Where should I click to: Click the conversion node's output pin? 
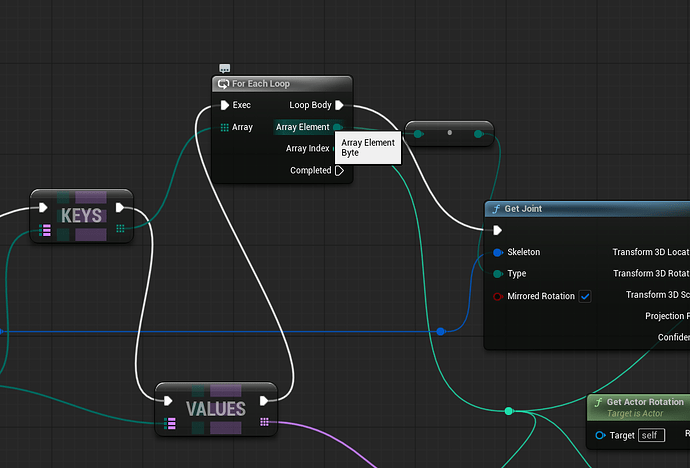pos(478,134)
